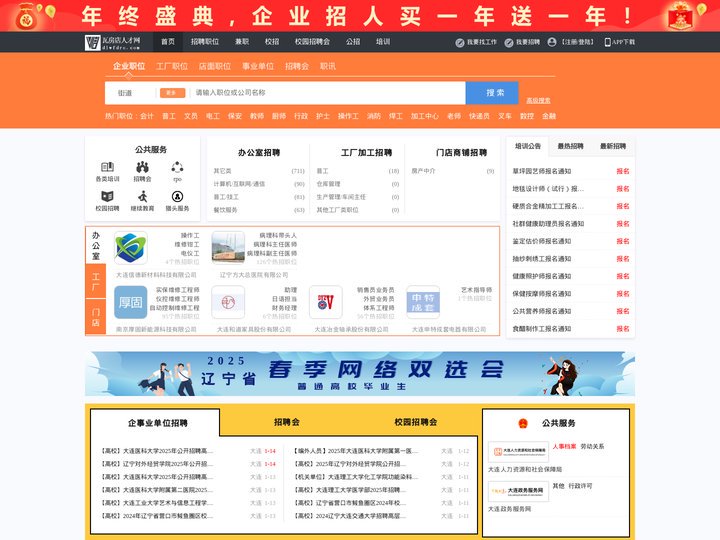Image resolution: width=720 pixels, height=540 pixels.
Task: Open the 校园招聘 icon in 公共服务
Action: click(x=107, y=197)
